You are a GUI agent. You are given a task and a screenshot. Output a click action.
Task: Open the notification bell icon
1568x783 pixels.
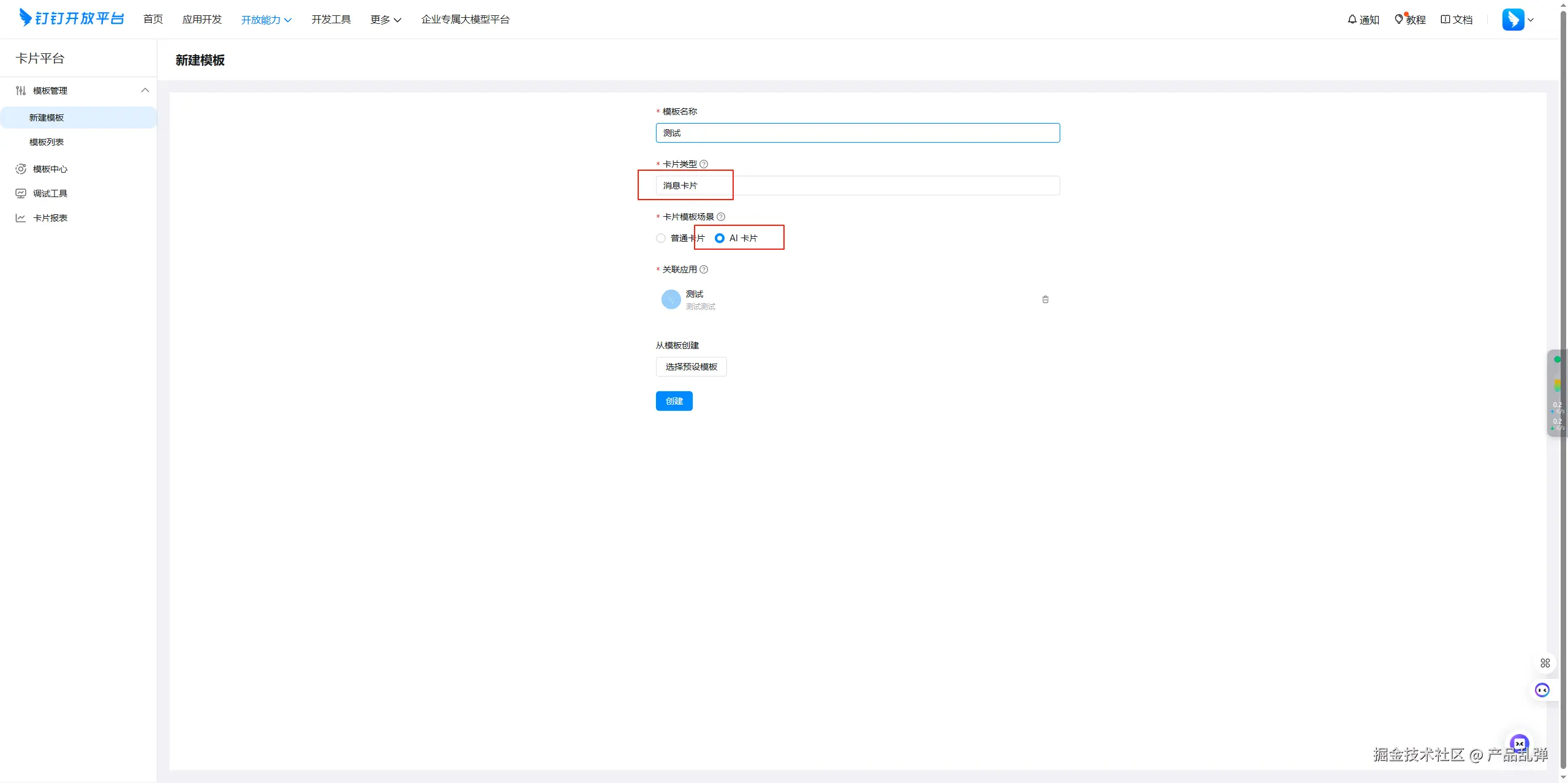coord(1352,20)
